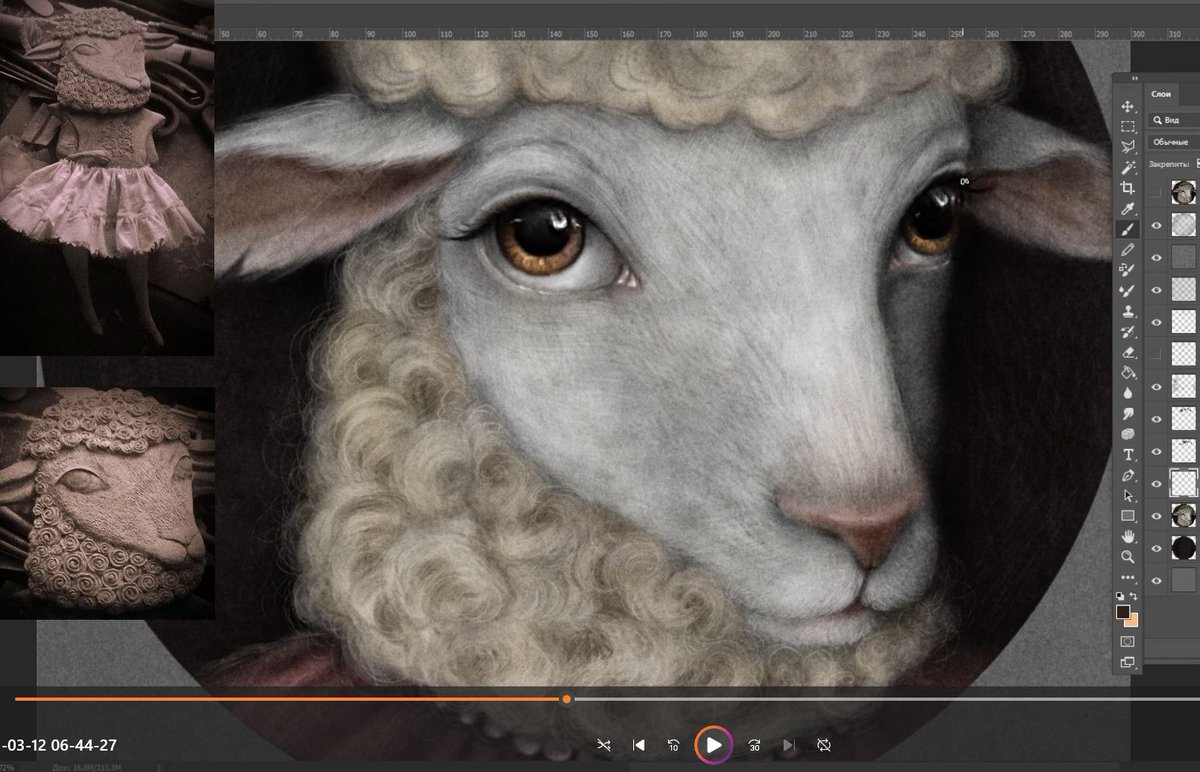Click the orange playback progress handle
Screen dimensions: 1200x772
[567, 699]
